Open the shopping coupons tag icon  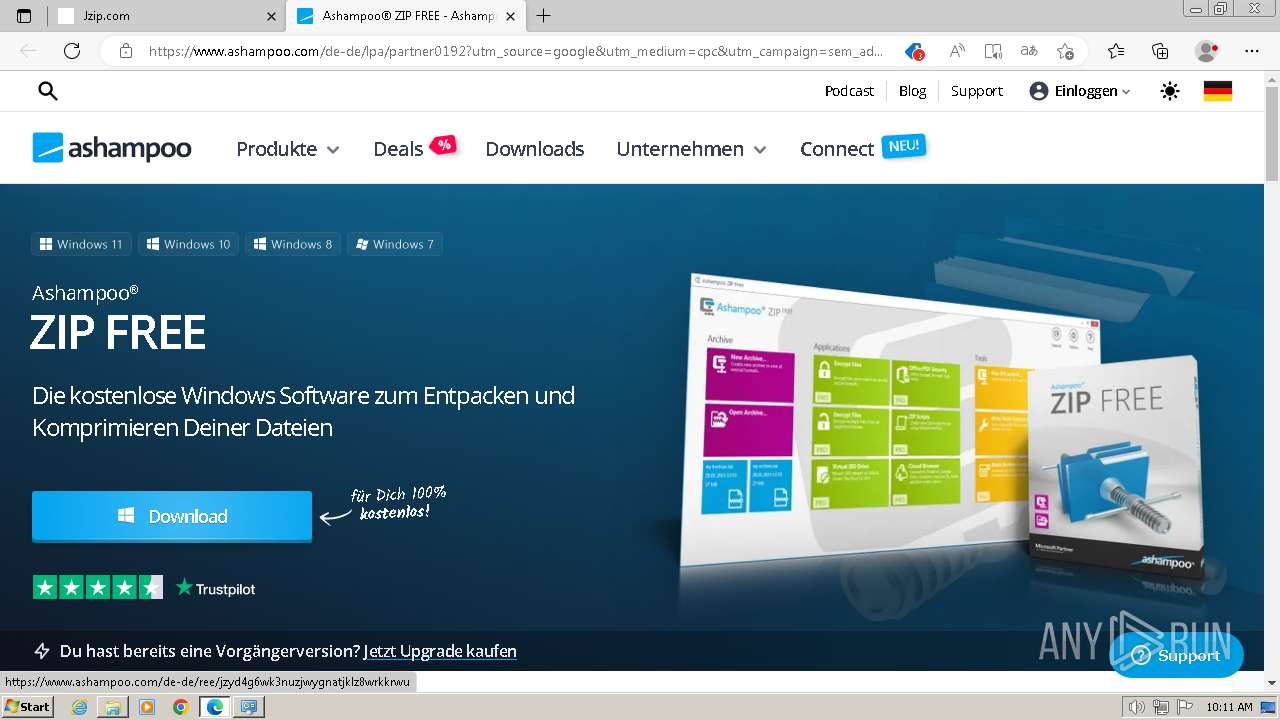coord(913,51)
